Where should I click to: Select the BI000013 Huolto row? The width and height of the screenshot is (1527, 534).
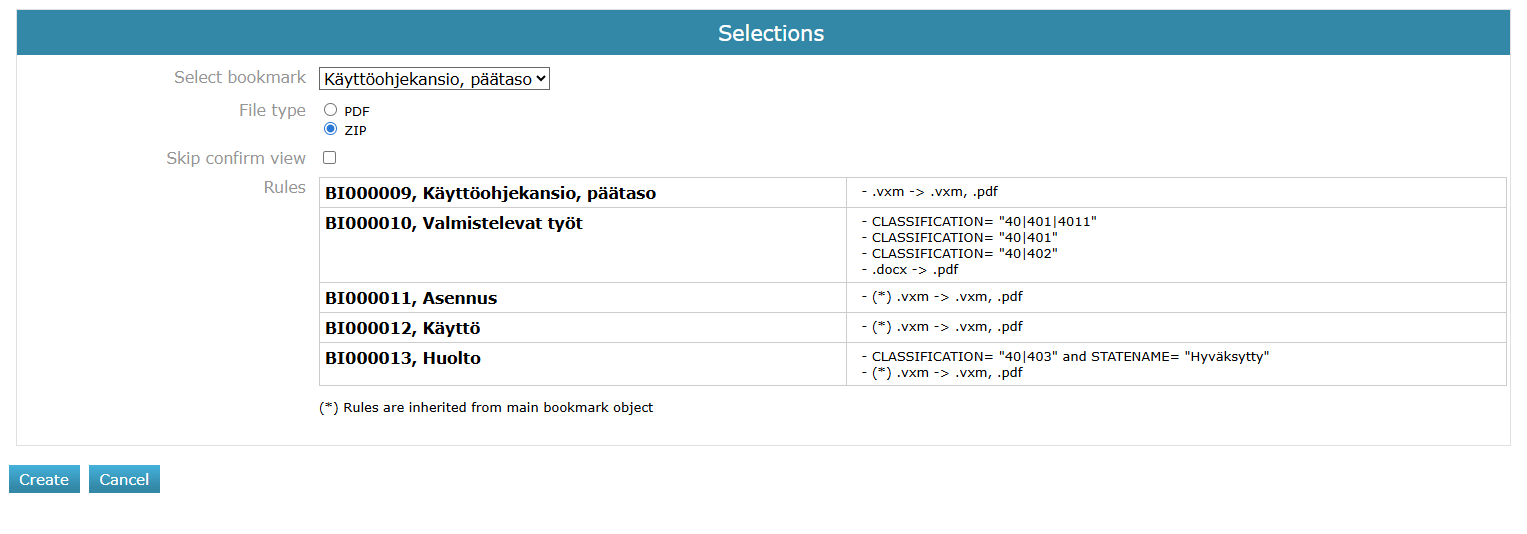pyautogui.click(x=403, y=358)
